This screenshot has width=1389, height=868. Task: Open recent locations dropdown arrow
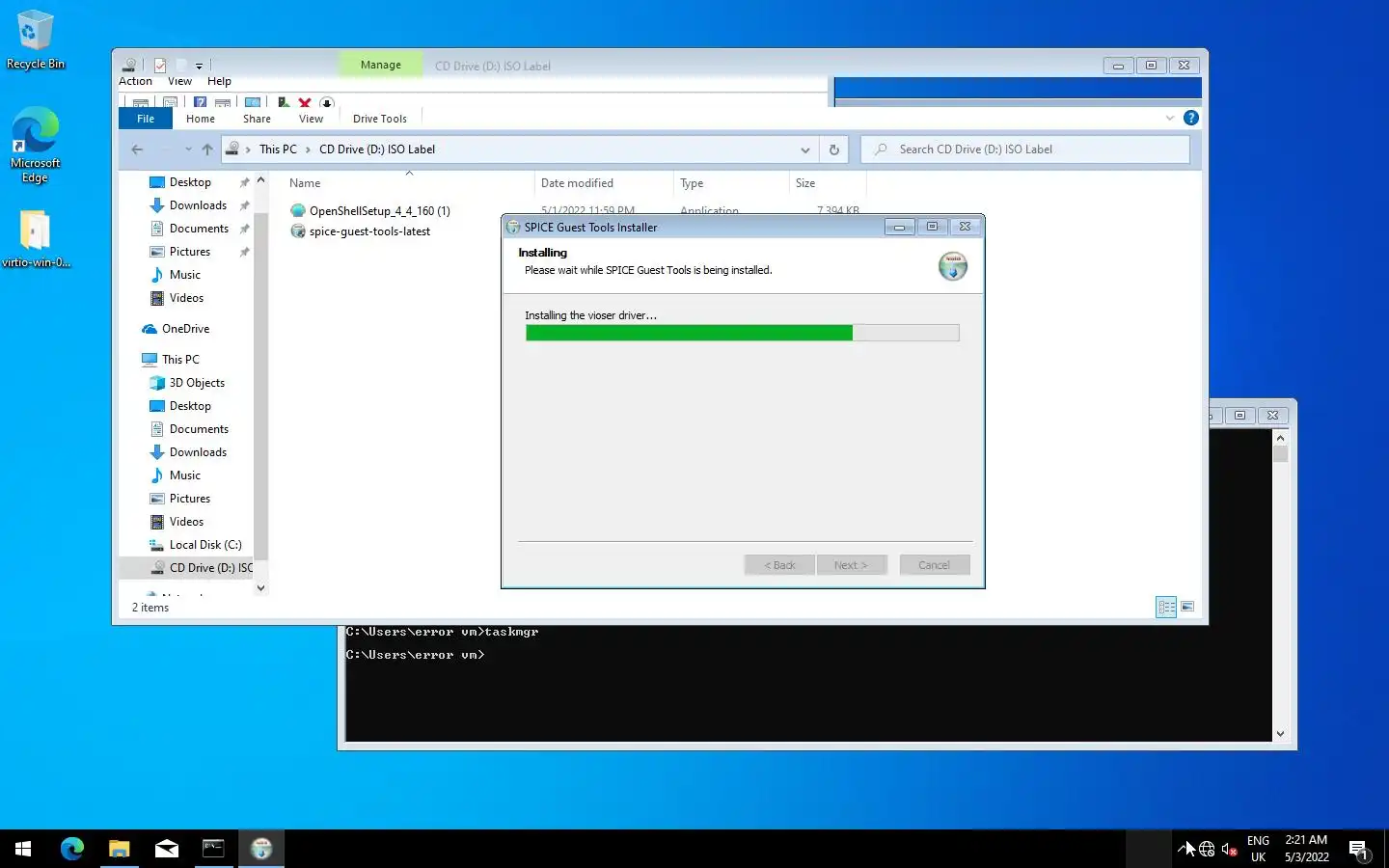pyautogui.click(x=188, y=149)
